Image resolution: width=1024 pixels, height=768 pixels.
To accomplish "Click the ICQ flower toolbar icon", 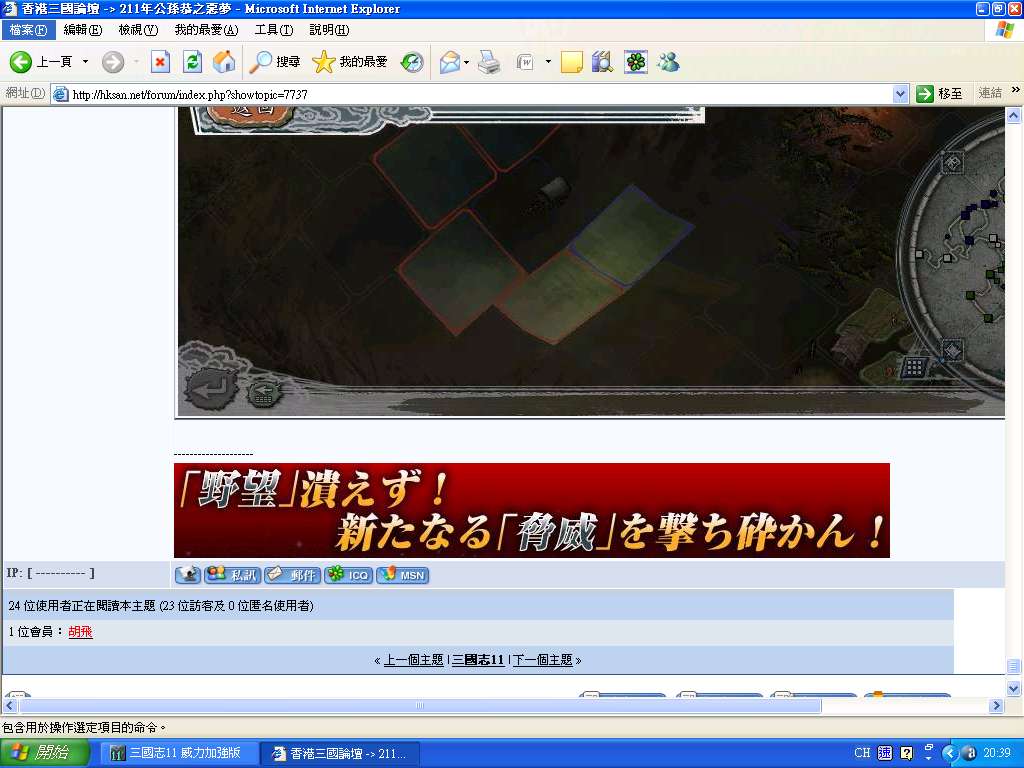I will pyautogui.click(x=636, y=62).
